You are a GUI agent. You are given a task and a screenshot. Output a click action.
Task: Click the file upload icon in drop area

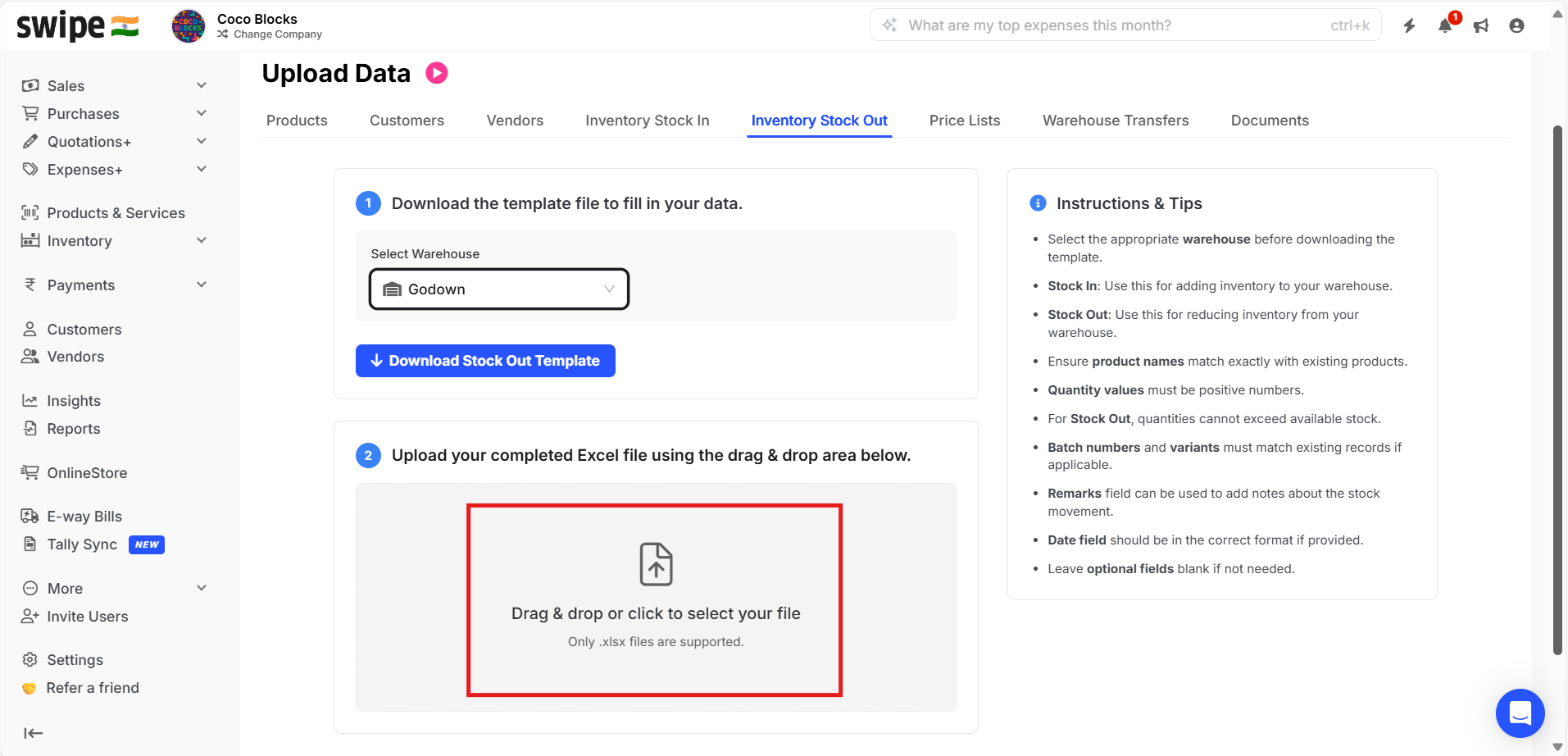coord(656,564)
